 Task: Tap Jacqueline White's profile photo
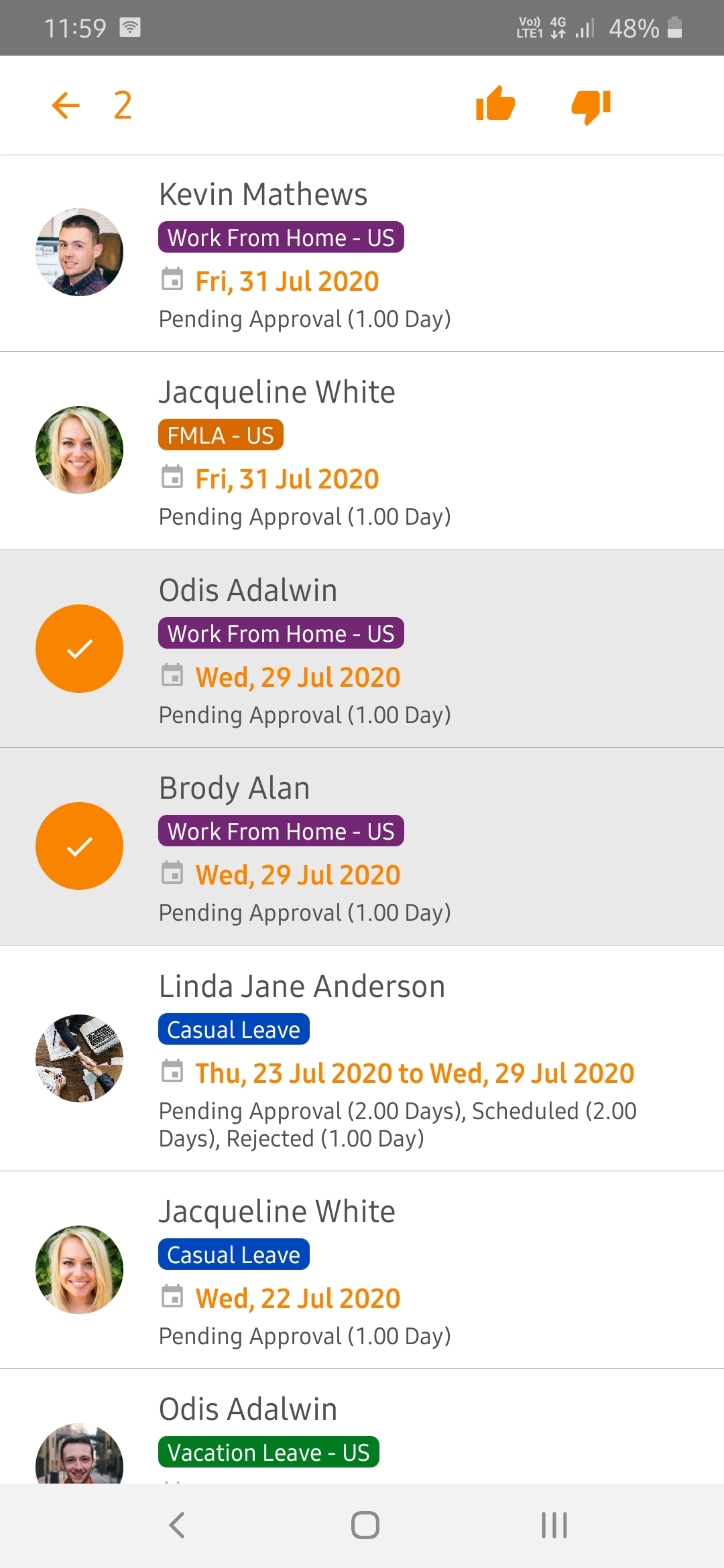point(78,449)
